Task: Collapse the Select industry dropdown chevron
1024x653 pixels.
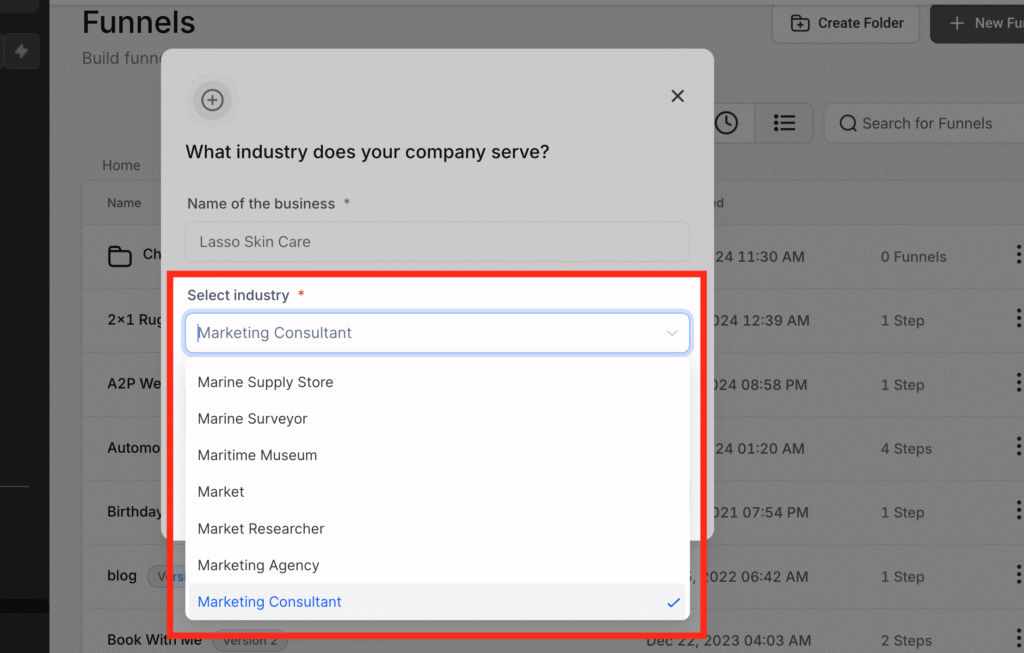Action: [x=672, y=333]
